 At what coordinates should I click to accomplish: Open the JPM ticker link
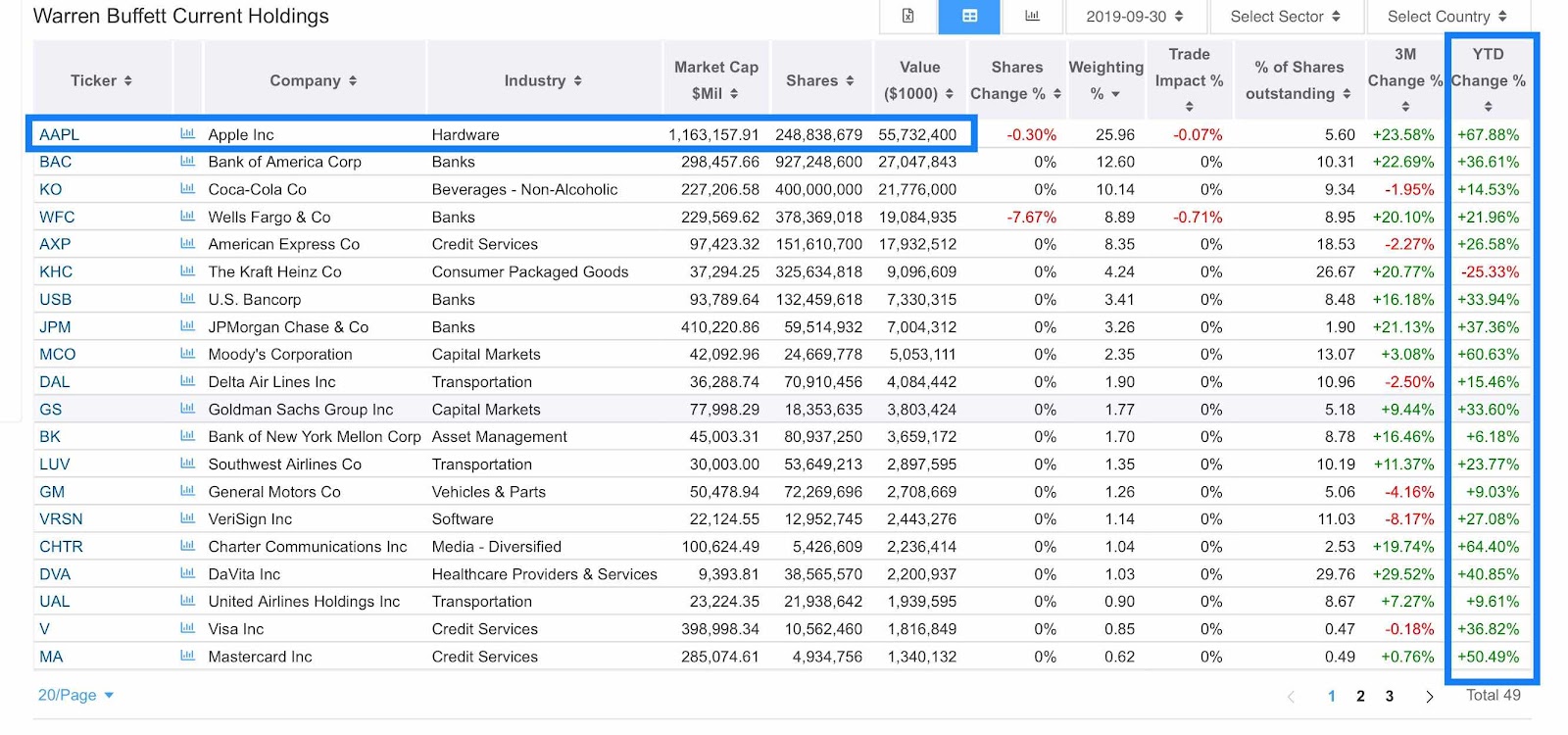55,326
